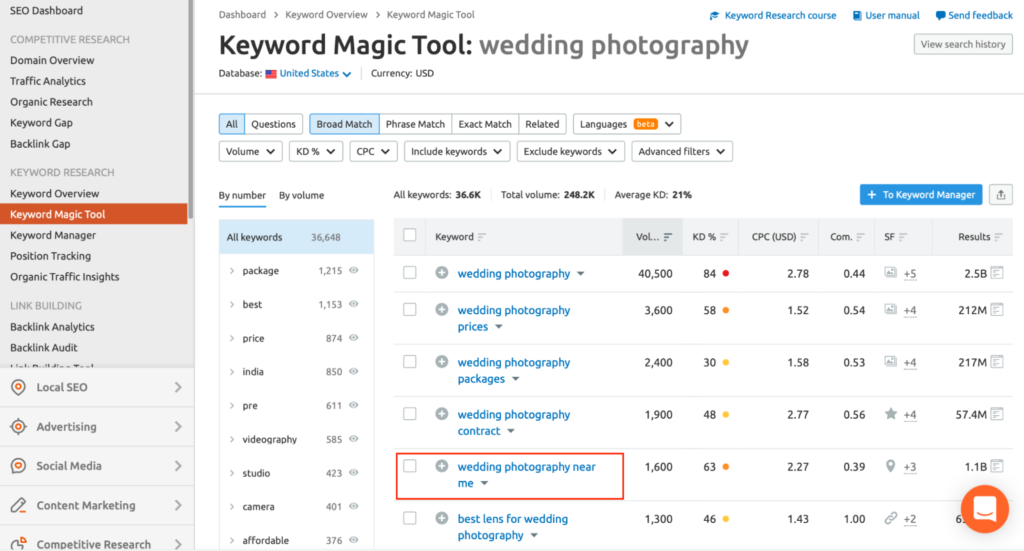Add 'wedding photography near me' via plus icon
Image resolution: width=1024 pixels, height=551 pixels.
click(x=442, y=466)
